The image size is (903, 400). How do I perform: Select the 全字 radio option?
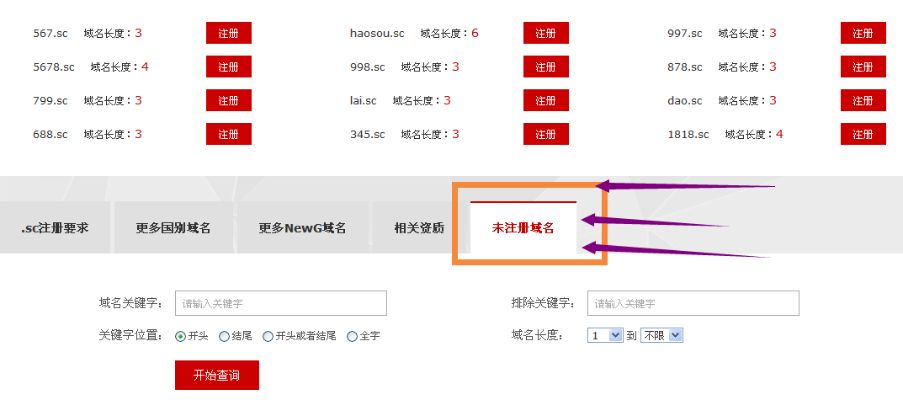pos(352,337)
